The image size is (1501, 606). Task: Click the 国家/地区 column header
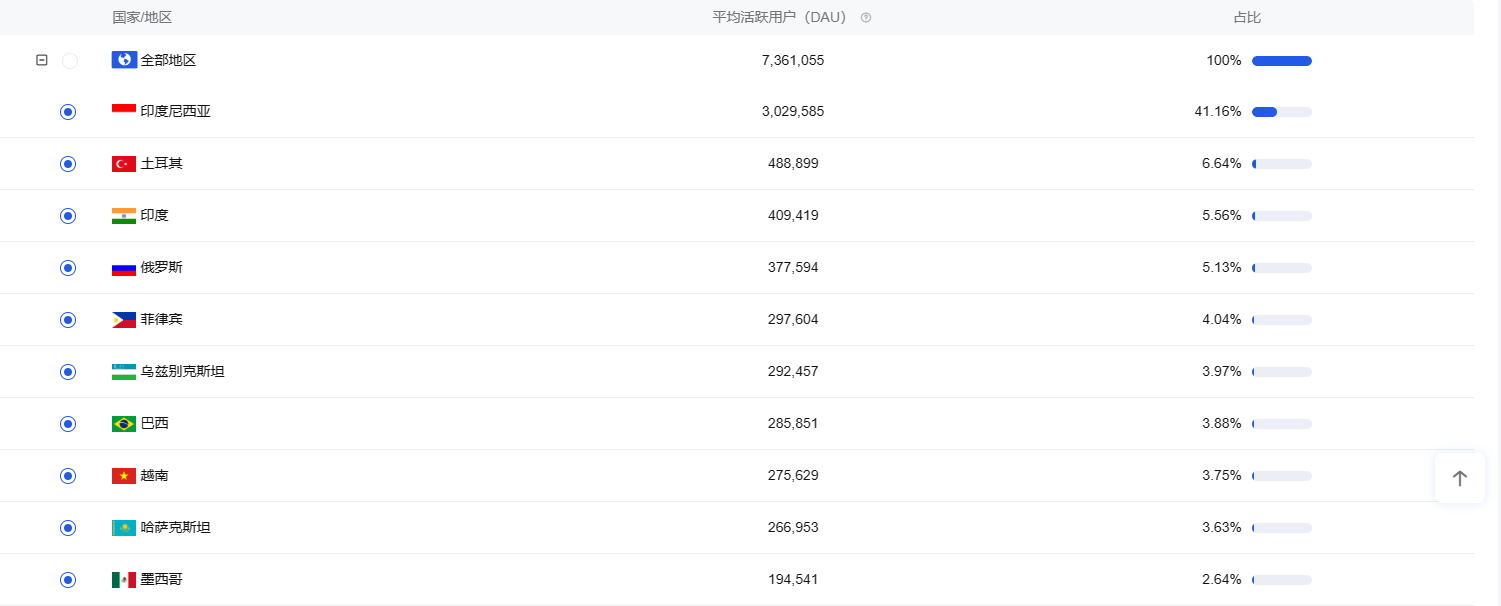click(142, 18)
